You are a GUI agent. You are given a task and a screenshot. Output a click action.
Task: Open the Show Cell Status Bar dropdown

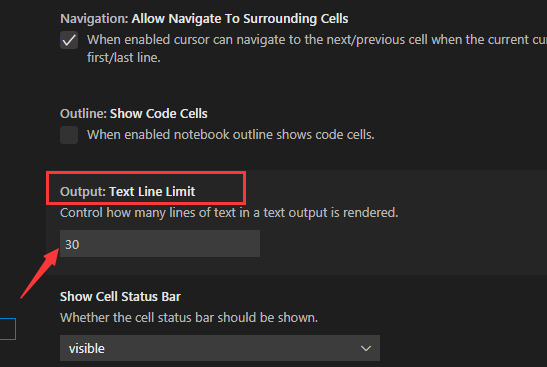click(x=220, y=348)
